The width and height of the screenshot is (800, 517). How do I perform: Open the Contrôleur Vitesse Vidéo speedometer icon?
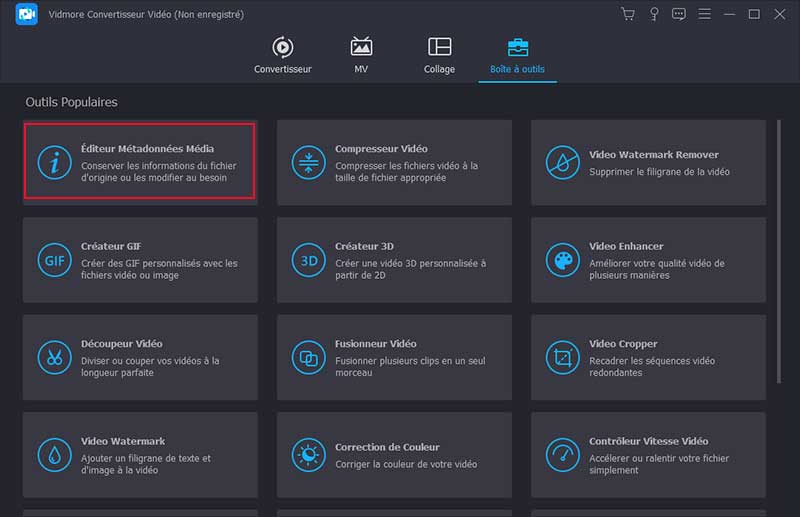[562, 455]
